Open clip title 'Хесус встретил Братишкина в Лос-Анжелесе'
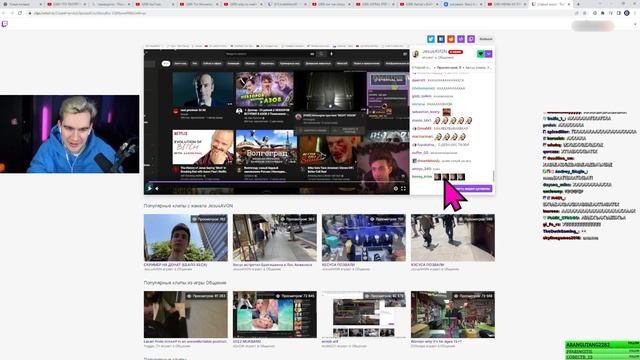Viewport: 640px width, 360px height. click(273, 265)
